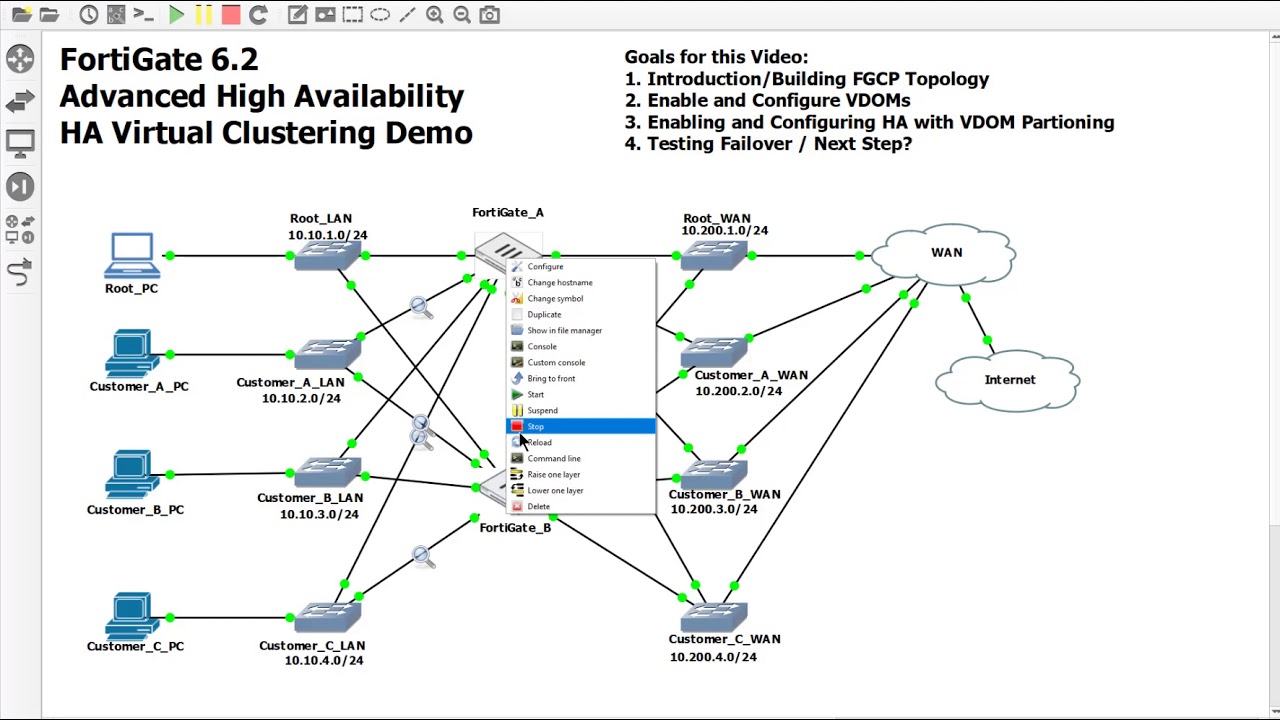Click the Zoom in magnifier icon

click(x=435, y=15)
